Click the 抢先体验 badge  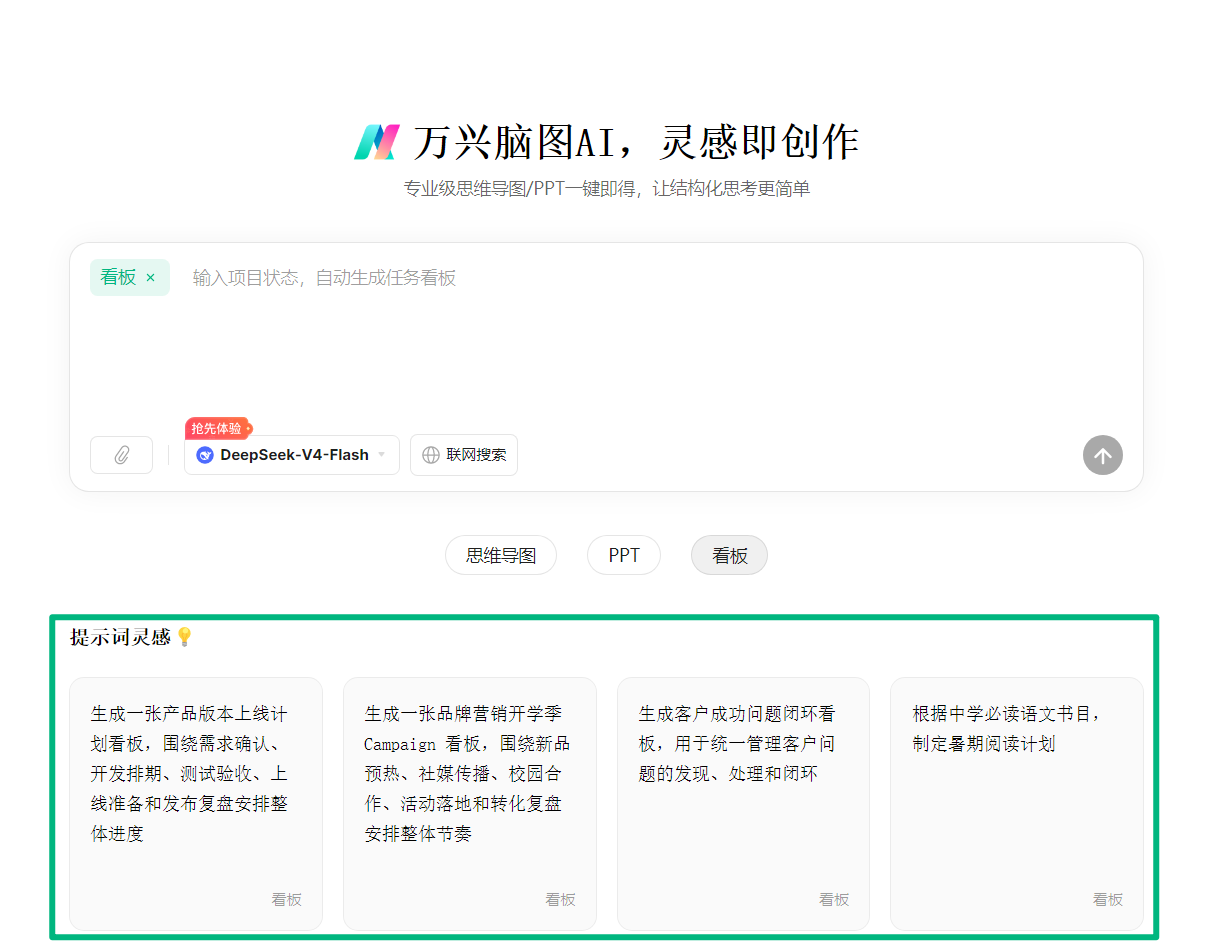(x=218, y=428)
